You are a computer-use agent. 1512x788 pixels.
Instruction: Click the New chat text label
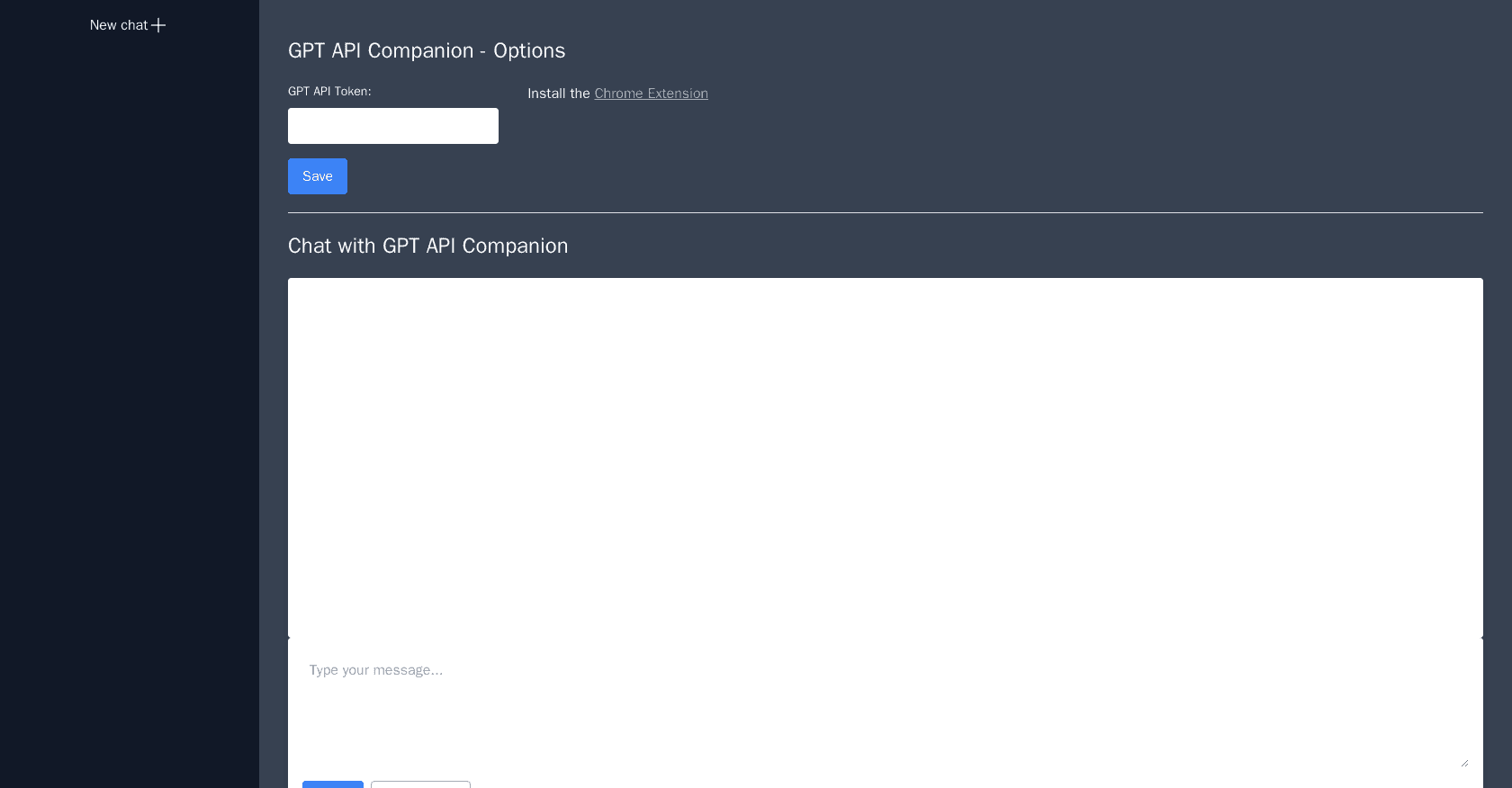click(118, 25)
